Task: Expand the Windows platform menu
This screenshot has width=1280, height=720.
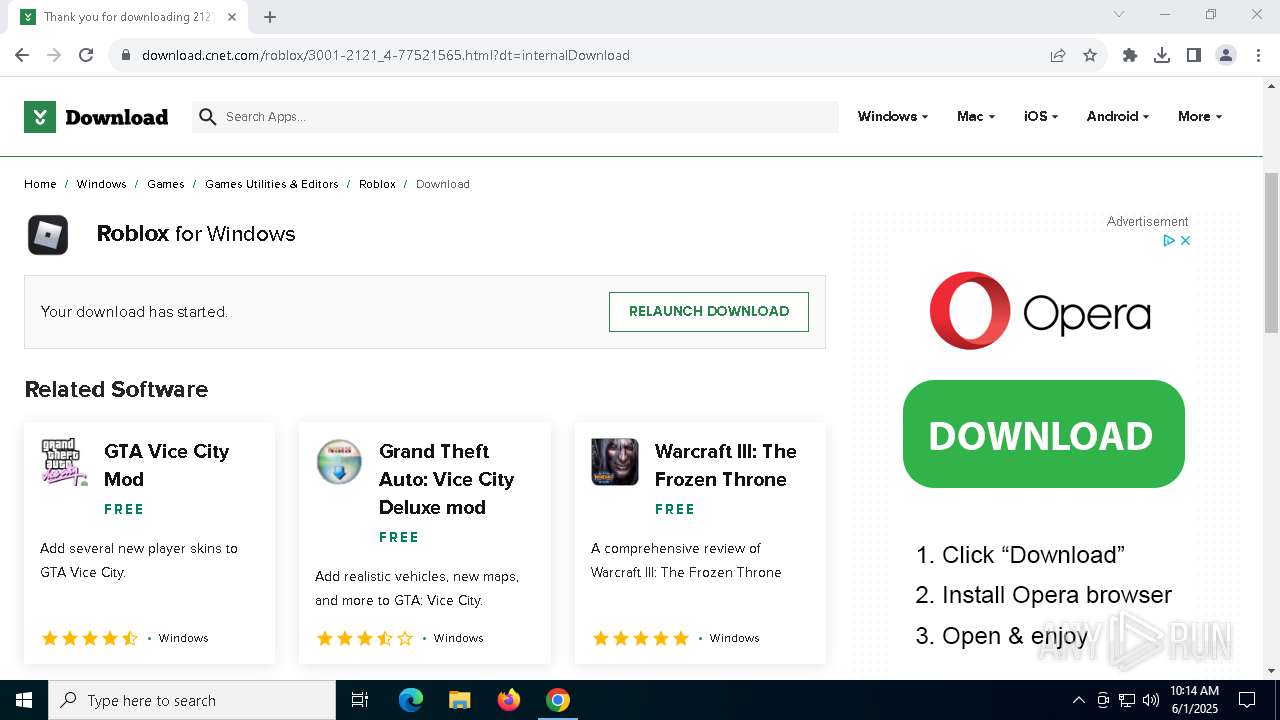Action: pos(893,117)
